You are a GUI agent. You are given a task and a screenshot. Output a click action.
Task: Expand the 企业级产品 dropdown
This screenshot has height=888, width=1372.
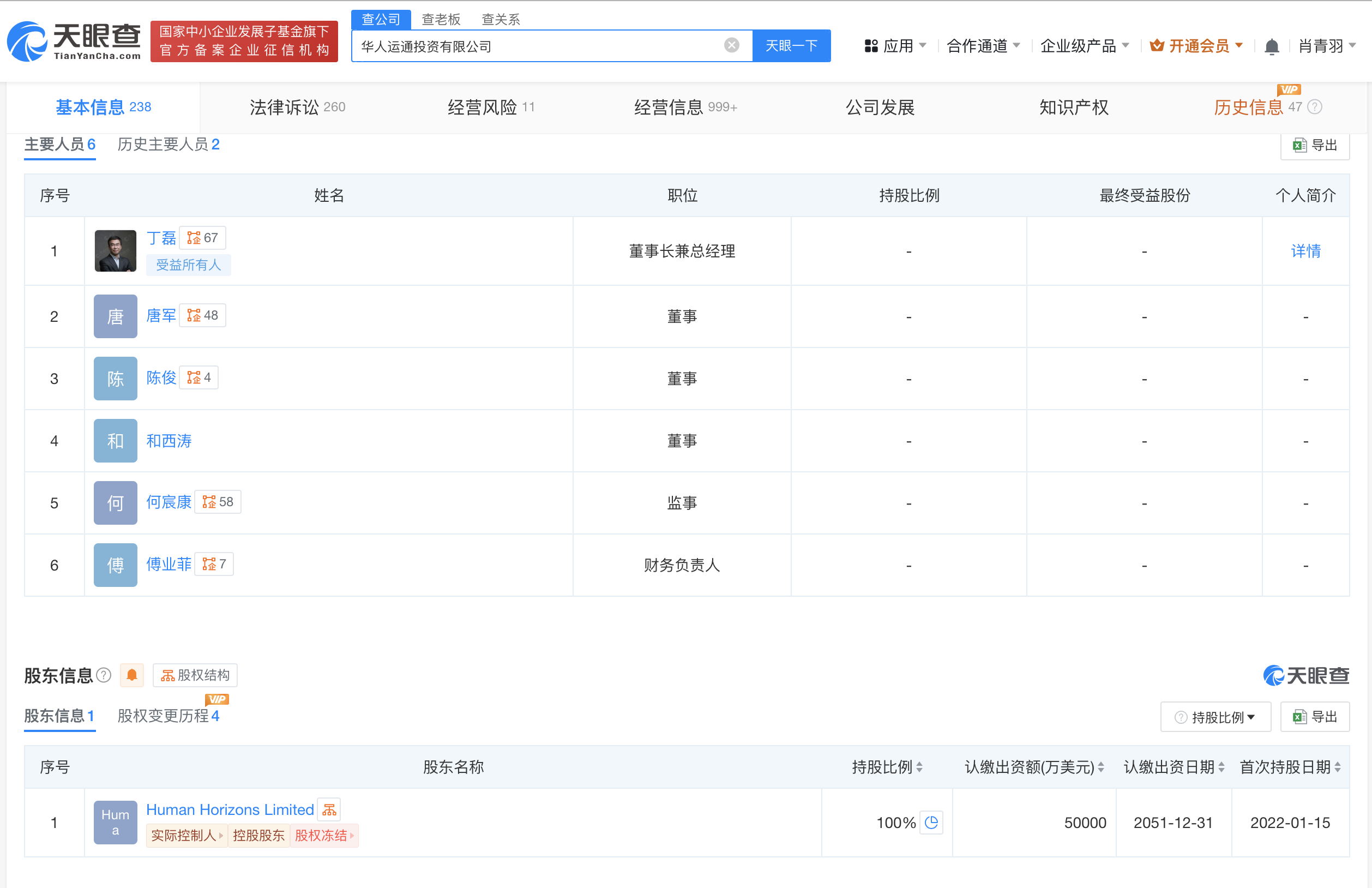(1084, 46)
